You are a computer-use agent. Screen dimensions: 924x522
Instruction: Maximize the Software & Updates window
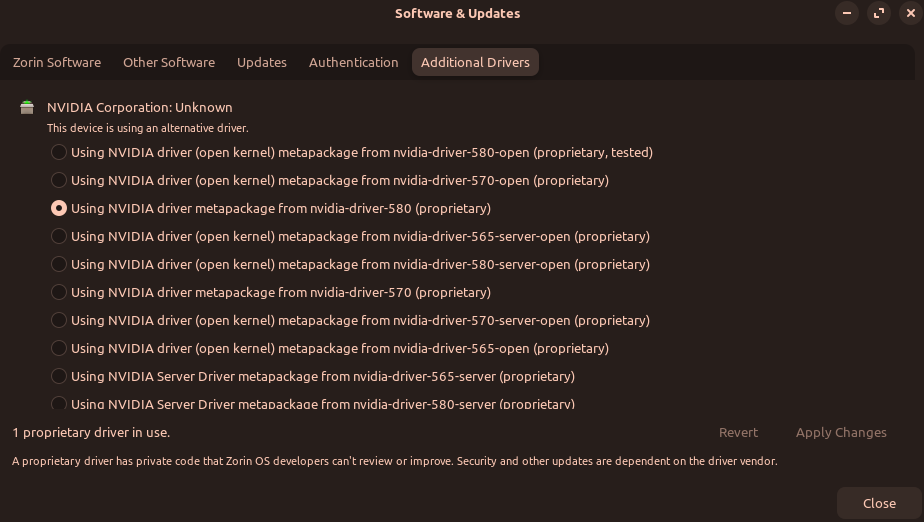[x=879, y=13]
